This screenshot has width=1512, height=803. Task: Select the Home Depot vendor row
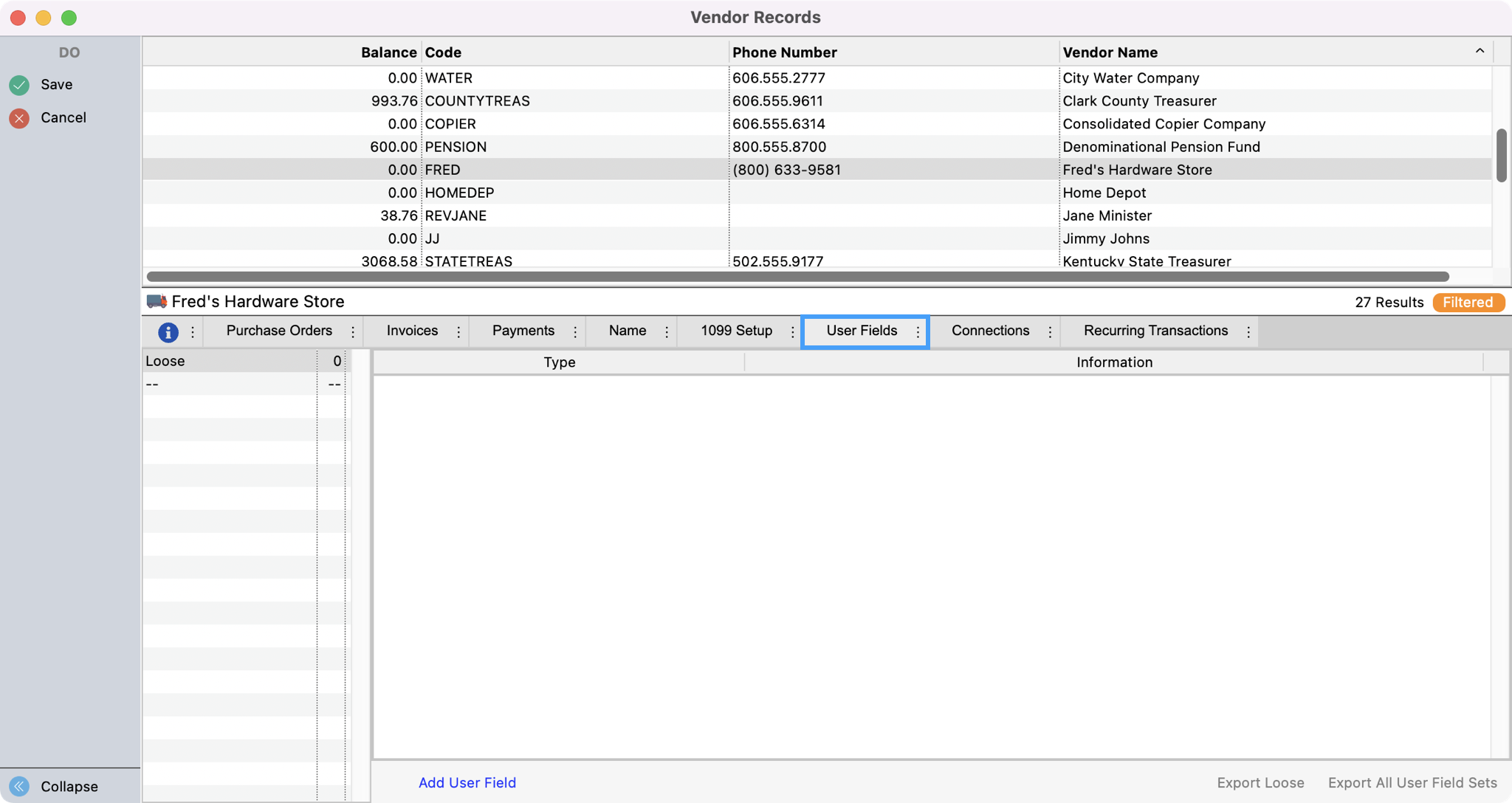click(x=1104, y=193)
